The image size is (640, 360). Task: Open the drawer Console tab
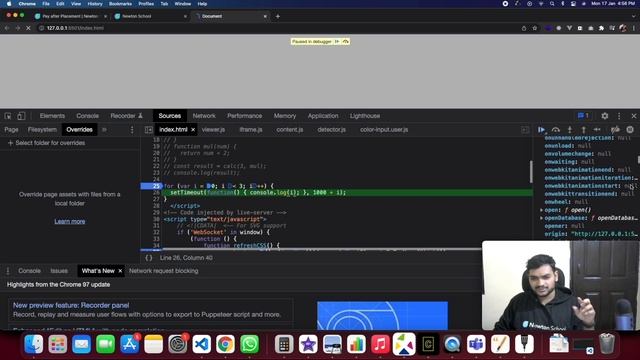pos(29,271)
